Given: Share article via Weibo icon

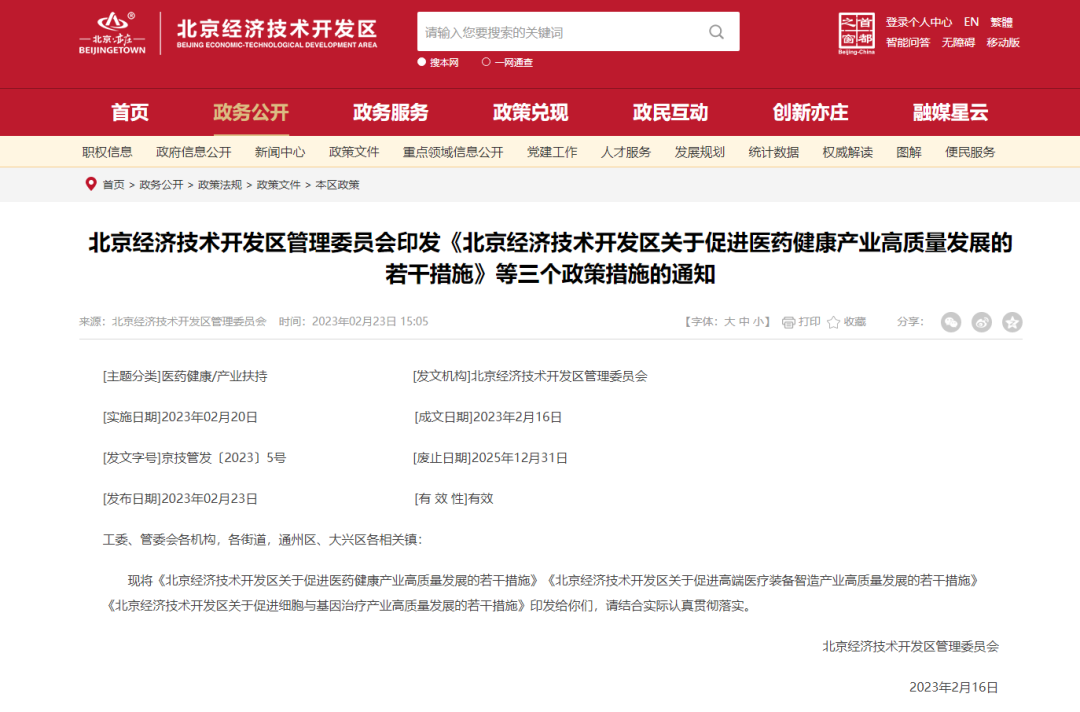Looking at the screenshot, I should tap(982, 322).
